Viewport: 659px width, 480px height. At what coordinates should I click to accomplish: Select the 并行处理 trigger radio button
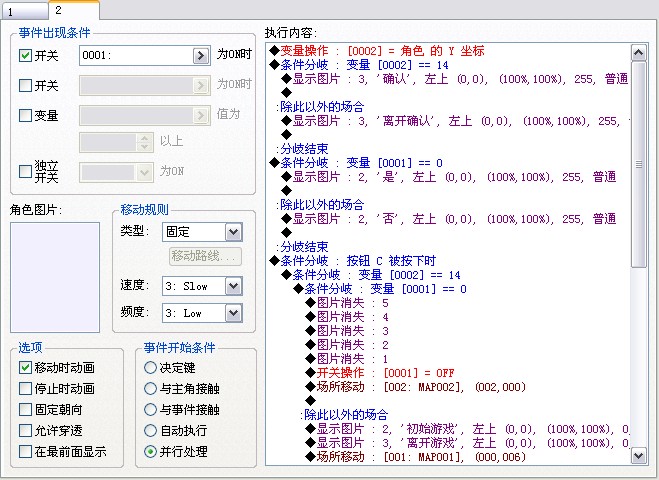[x=150, y=451]
